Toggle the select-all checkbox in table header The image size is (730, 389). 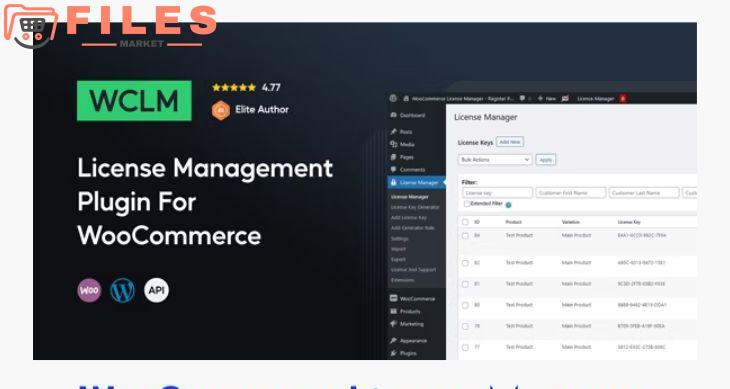pos(465,222)
